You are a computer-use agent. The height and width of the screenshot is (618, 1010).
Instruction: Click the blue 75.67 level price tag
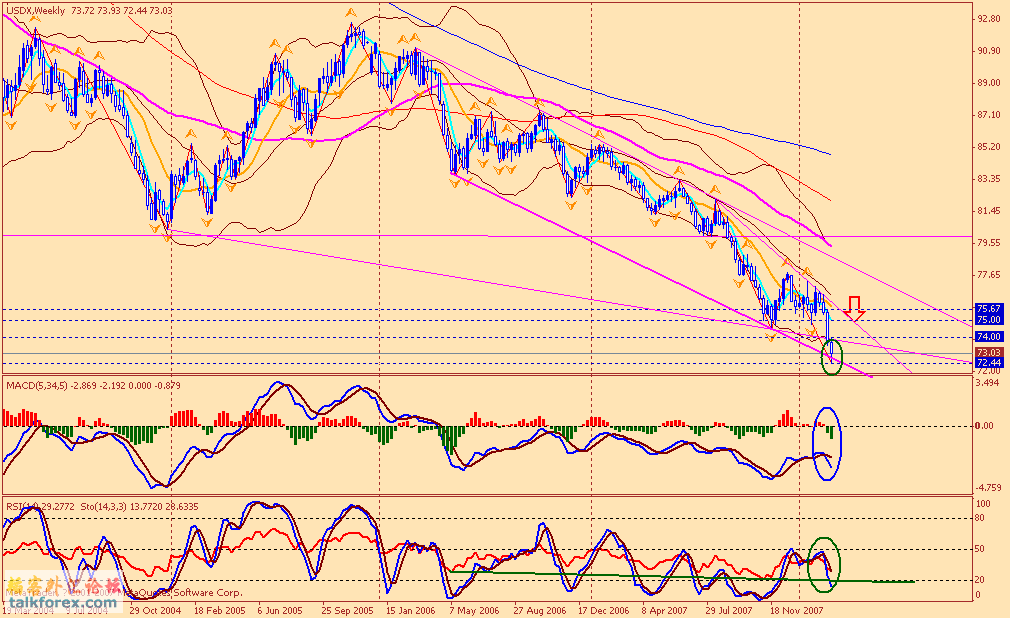click(x=989, y=309)
